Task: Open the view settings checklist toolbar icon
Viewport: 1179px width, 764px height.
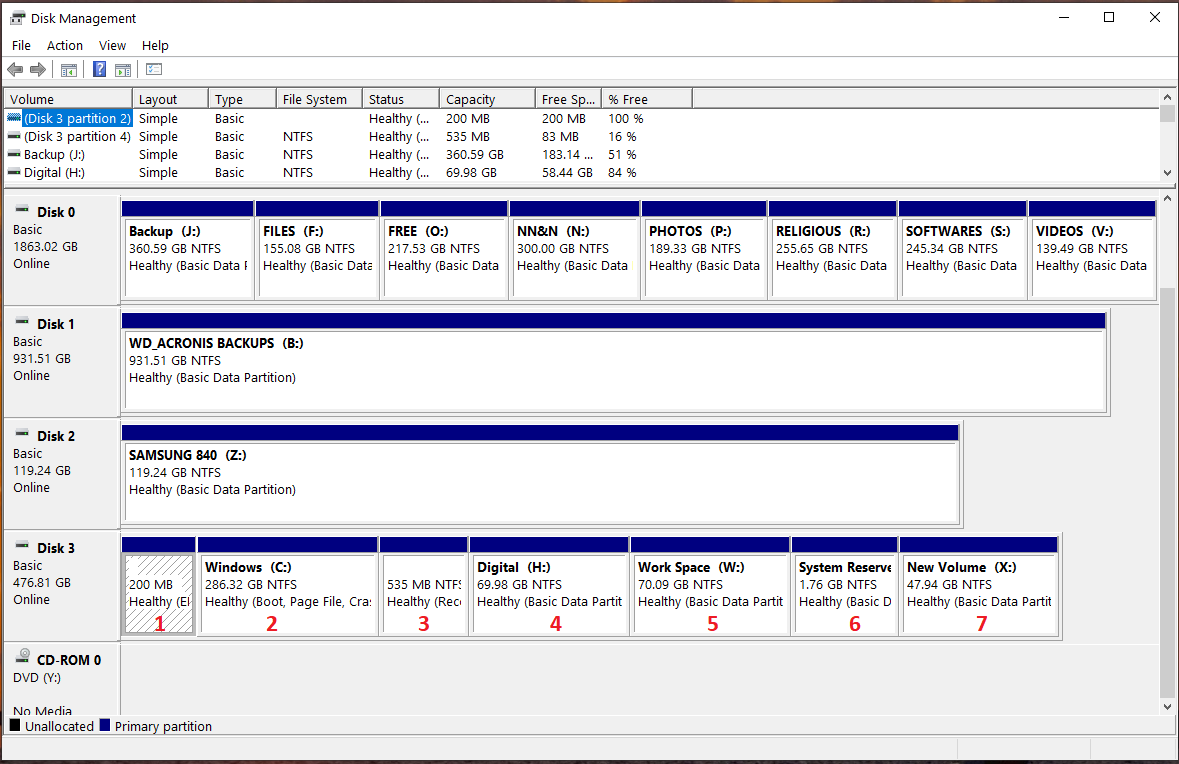Action: pos(154,69)
